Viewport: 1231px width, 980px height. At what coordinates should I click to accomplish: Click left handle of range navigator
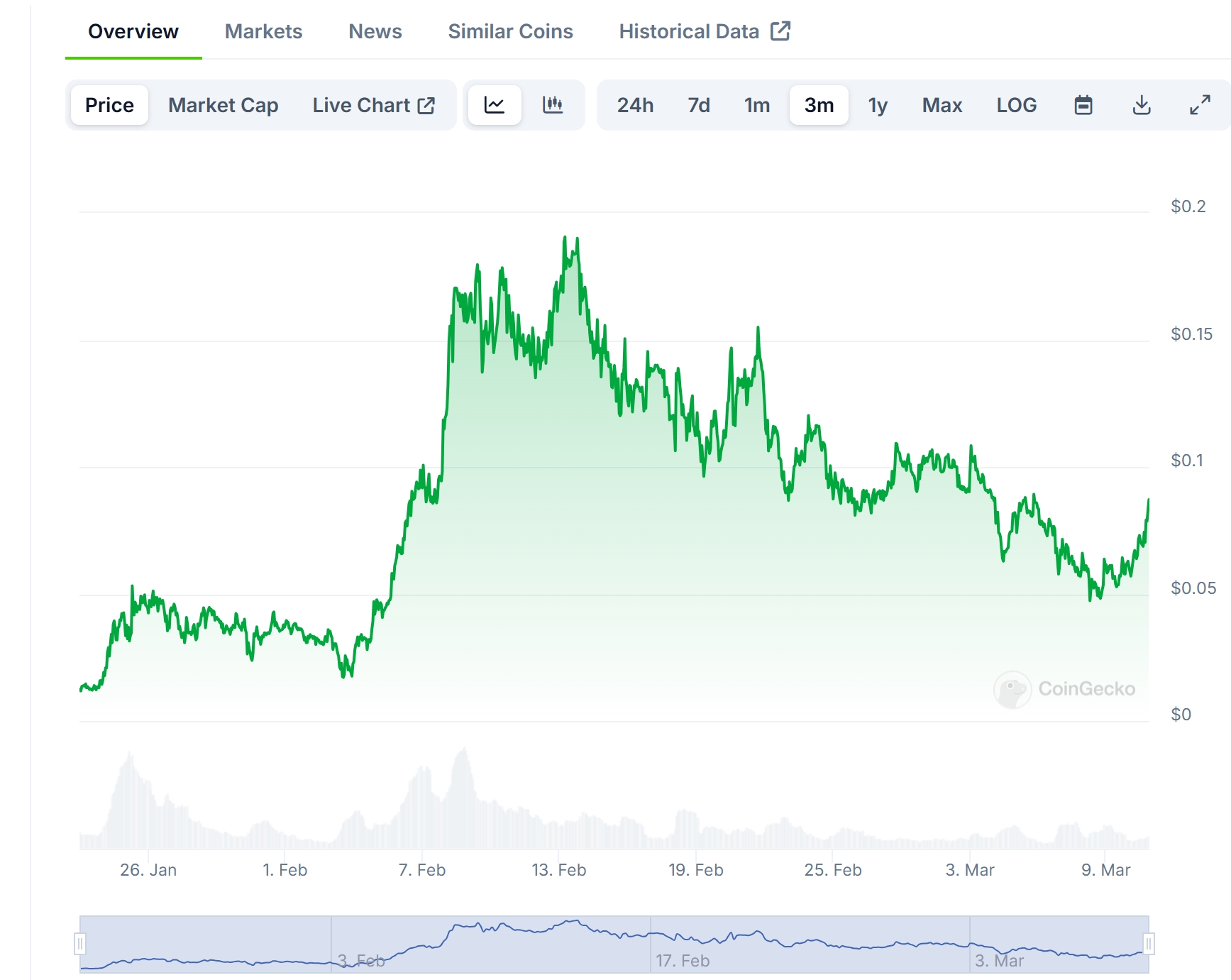tap(80, 944)
